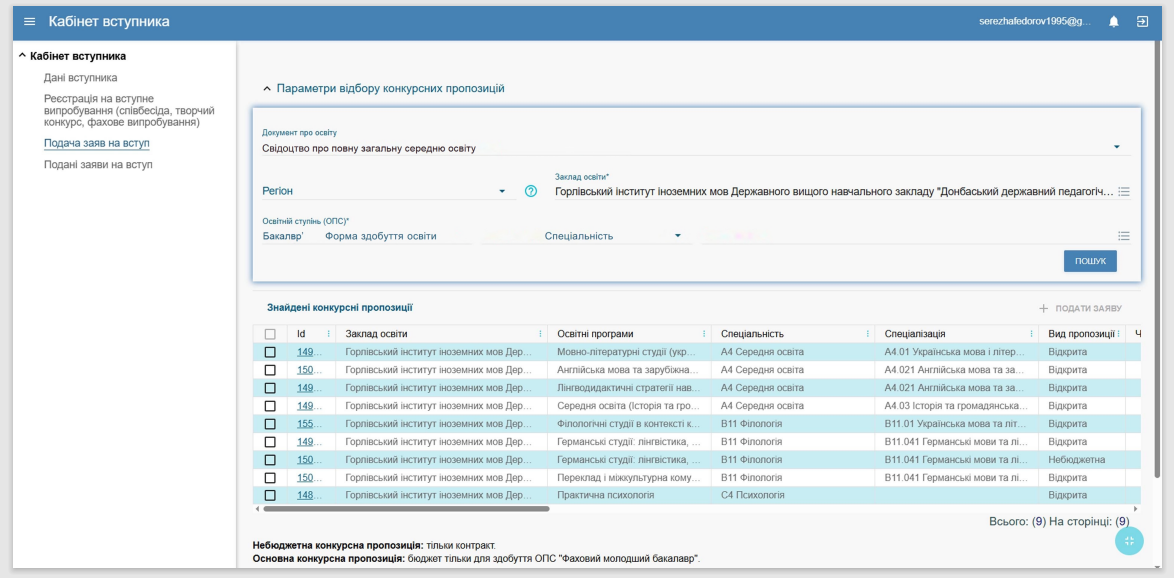This screenshot has width=1174, height=578.
Task: Open column menu for Заклад освіти header
Action: 540,334
